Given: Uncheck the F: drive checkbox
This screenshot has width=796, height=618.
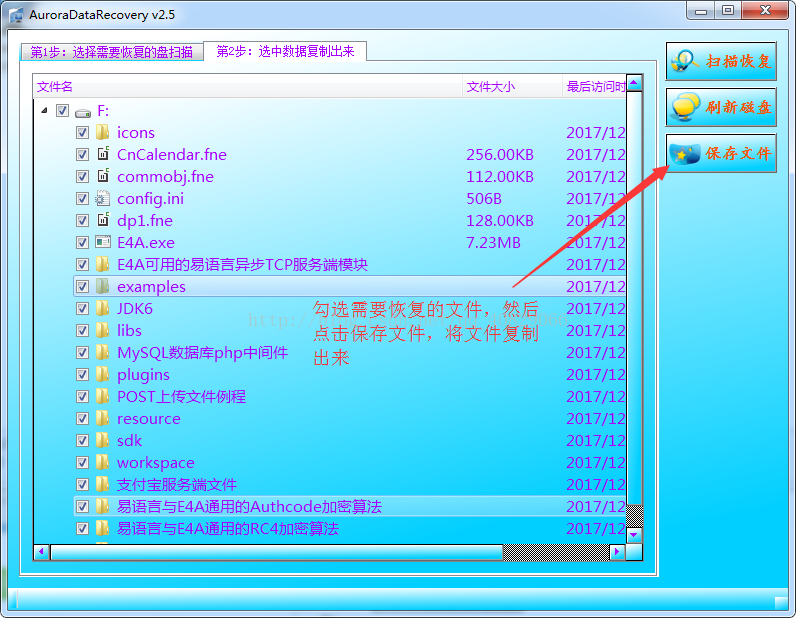Looking at the screenshot, I should [62, 111].
